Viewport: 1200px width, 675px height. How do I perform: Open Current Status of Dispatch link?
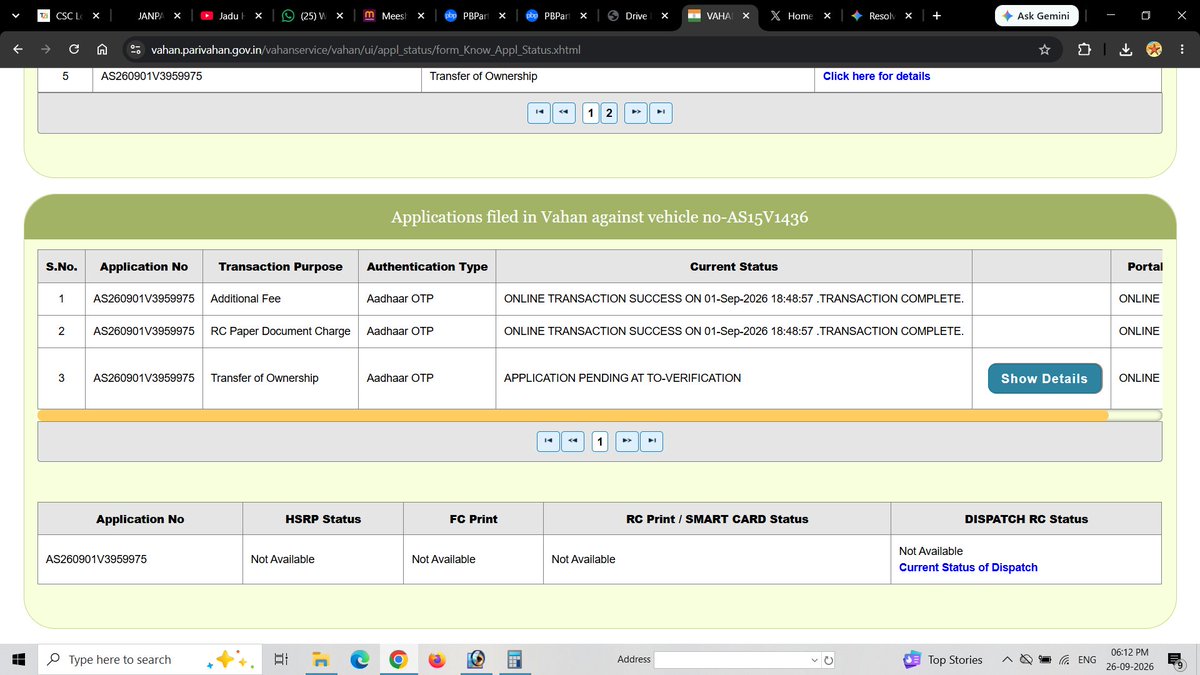pos(968,567)
